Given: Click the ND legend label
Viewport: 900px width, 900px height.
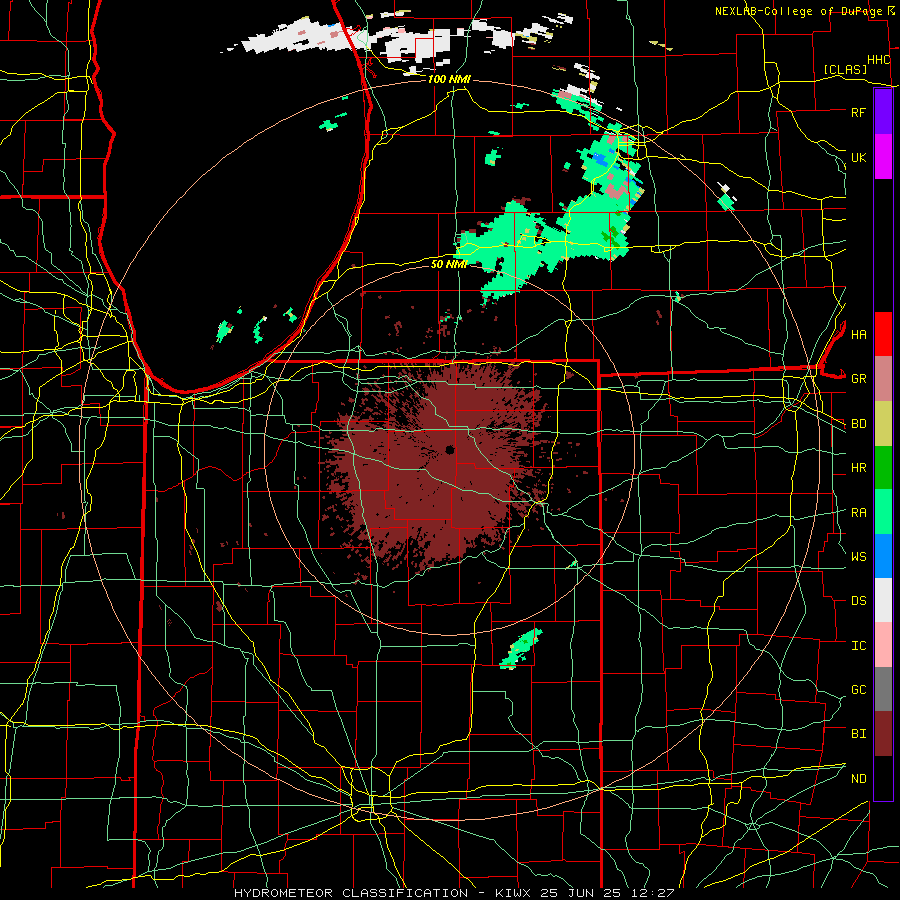Looking at the screenshot, I should [x=858, y=779].
